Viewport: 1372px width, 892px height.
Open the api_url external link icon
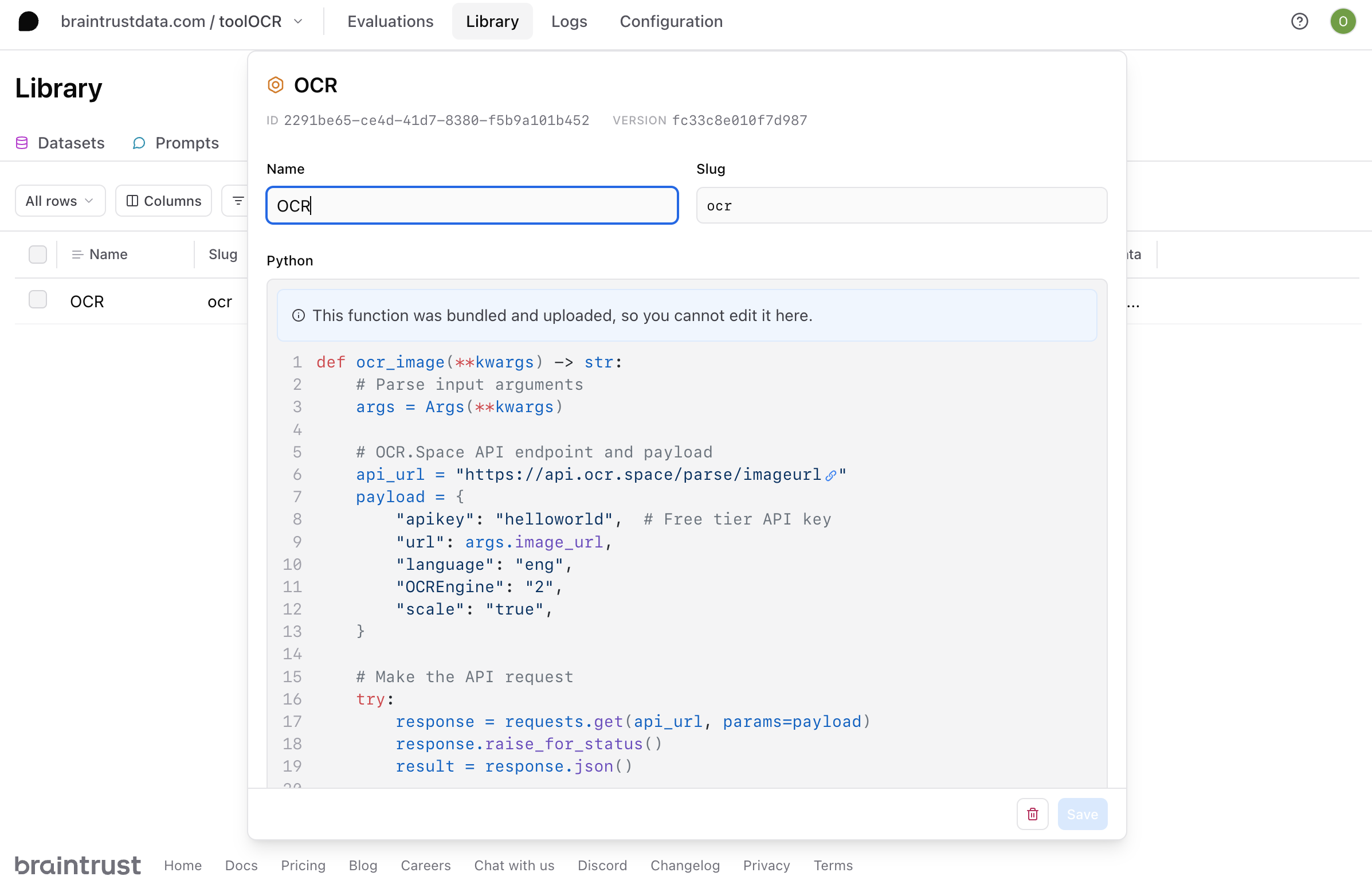click(x=830, y=475)
